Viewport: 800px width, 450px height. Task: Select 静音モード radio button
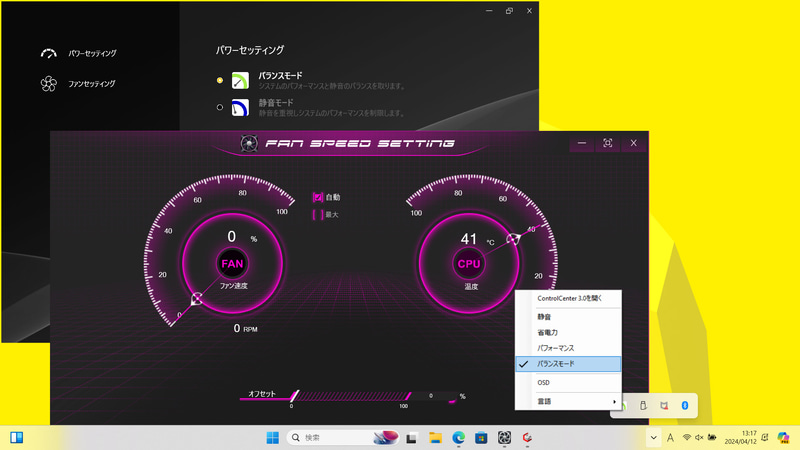coord(220,107)
